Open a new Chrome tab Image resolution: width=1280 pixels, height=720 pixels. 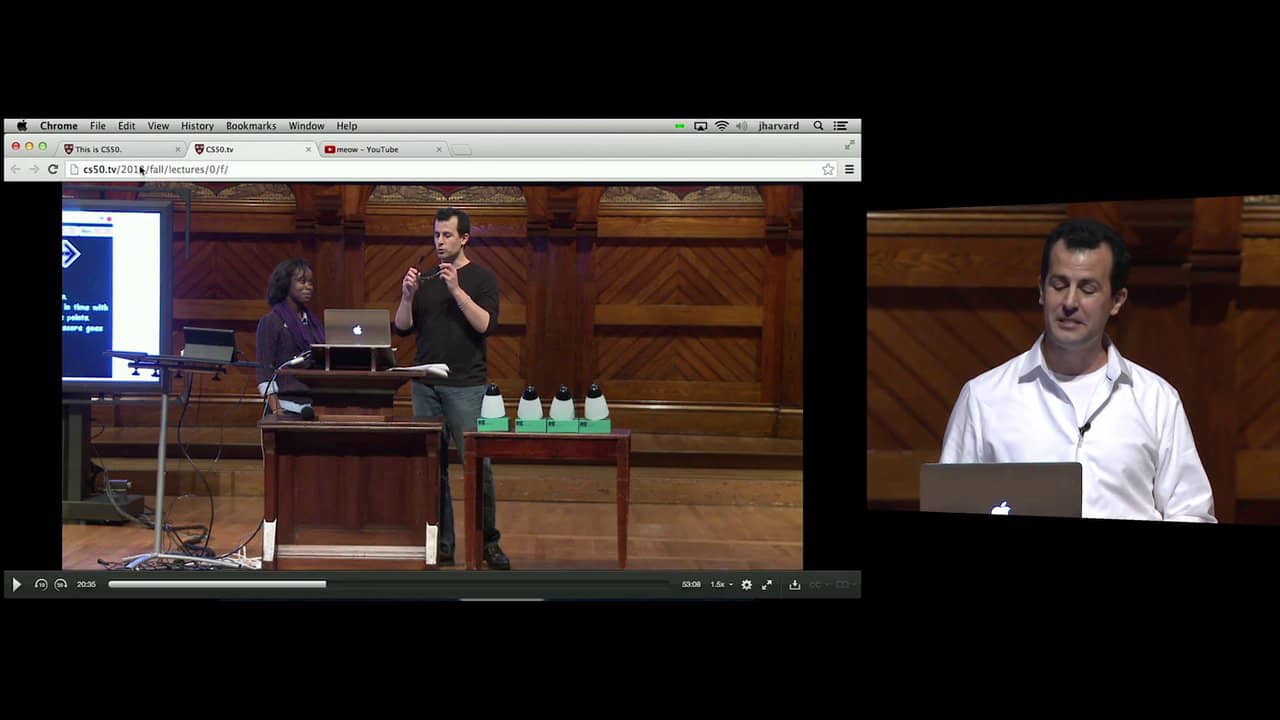(461, 150)
